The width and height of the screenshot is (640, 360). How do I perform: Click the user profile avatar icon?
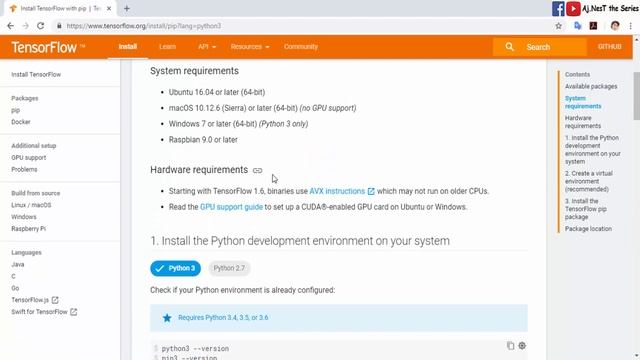615,26
